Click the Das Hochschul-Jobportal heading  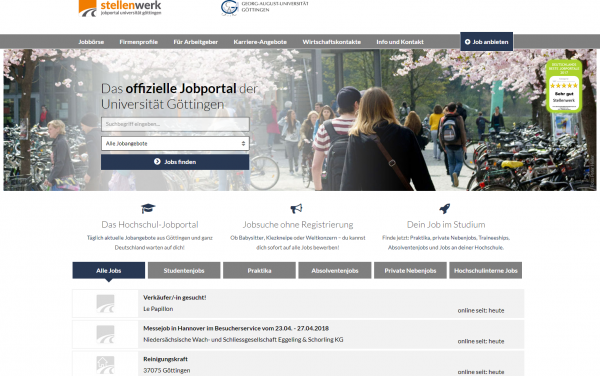point(150,225)
